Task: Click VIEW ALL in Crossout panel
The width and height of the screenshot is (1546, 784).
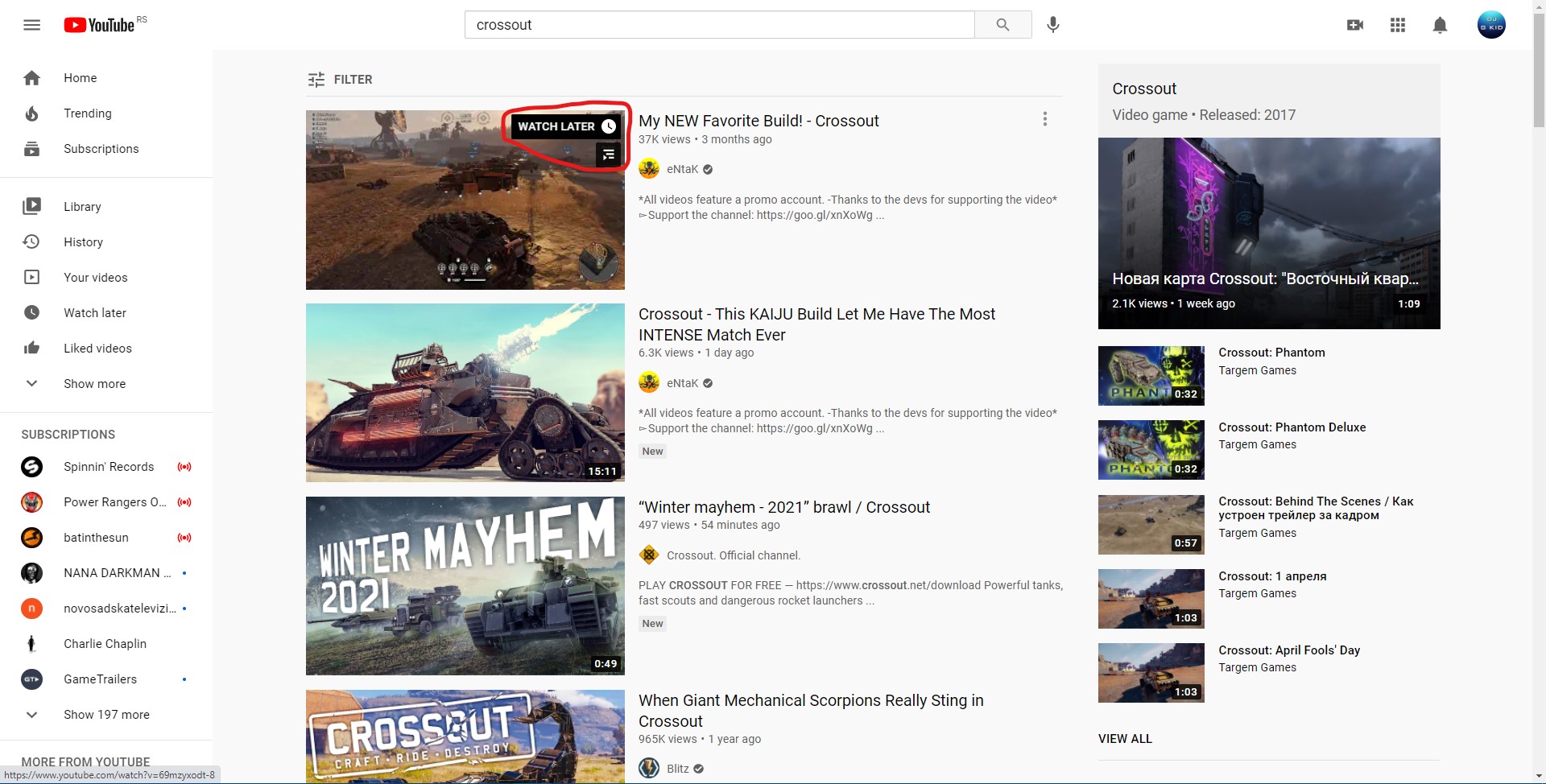Action: click(1125, 739)
